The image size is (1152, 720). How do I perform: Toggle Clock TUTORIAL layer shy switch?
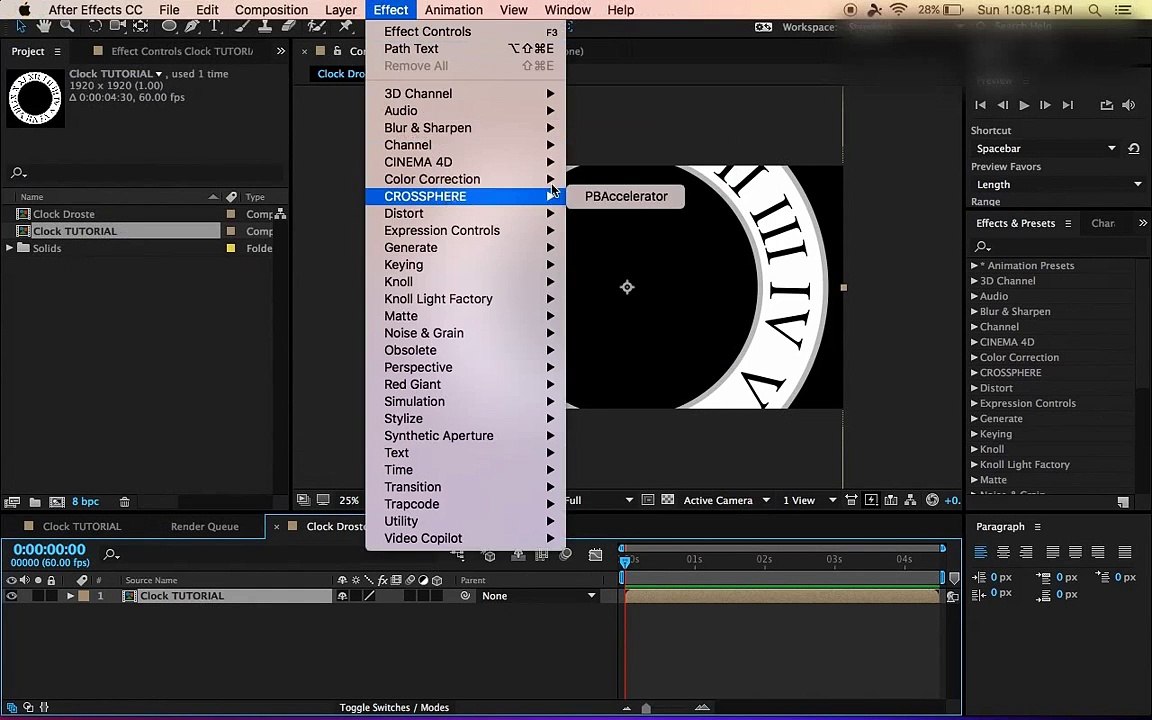[342, 596]
